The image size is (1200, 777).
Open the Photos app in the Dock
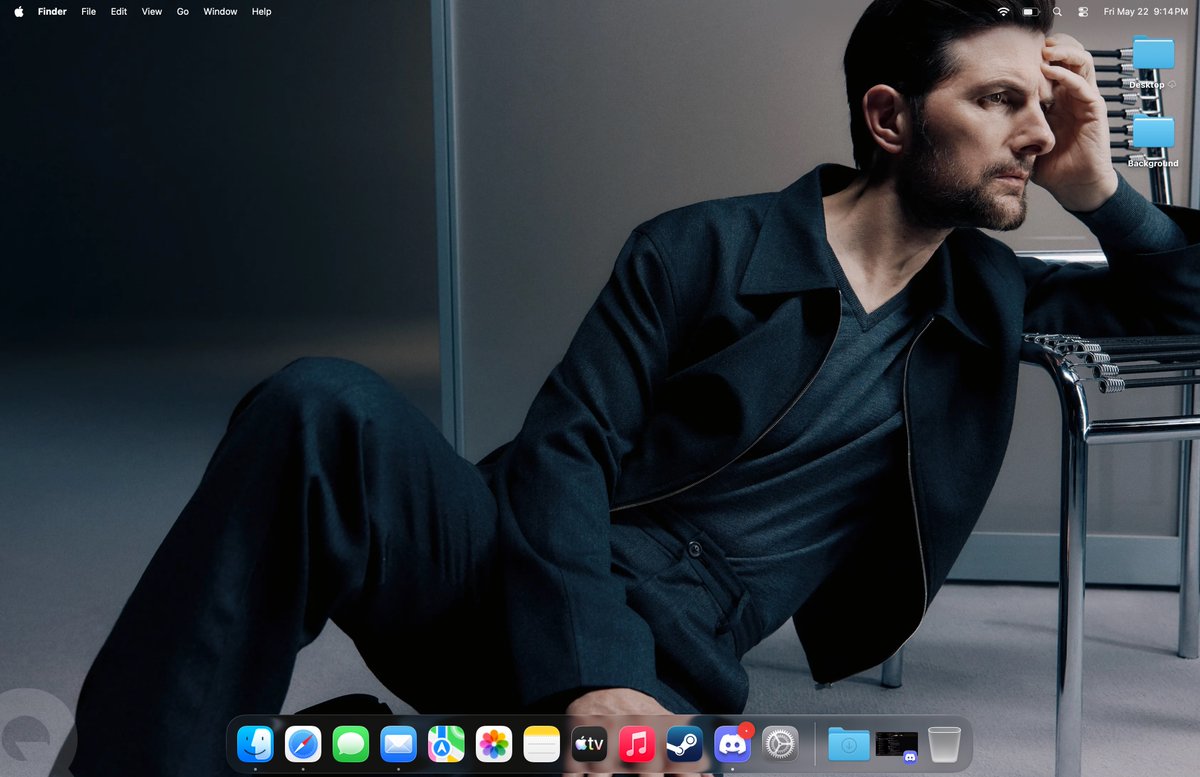click(x=494, y=744)
